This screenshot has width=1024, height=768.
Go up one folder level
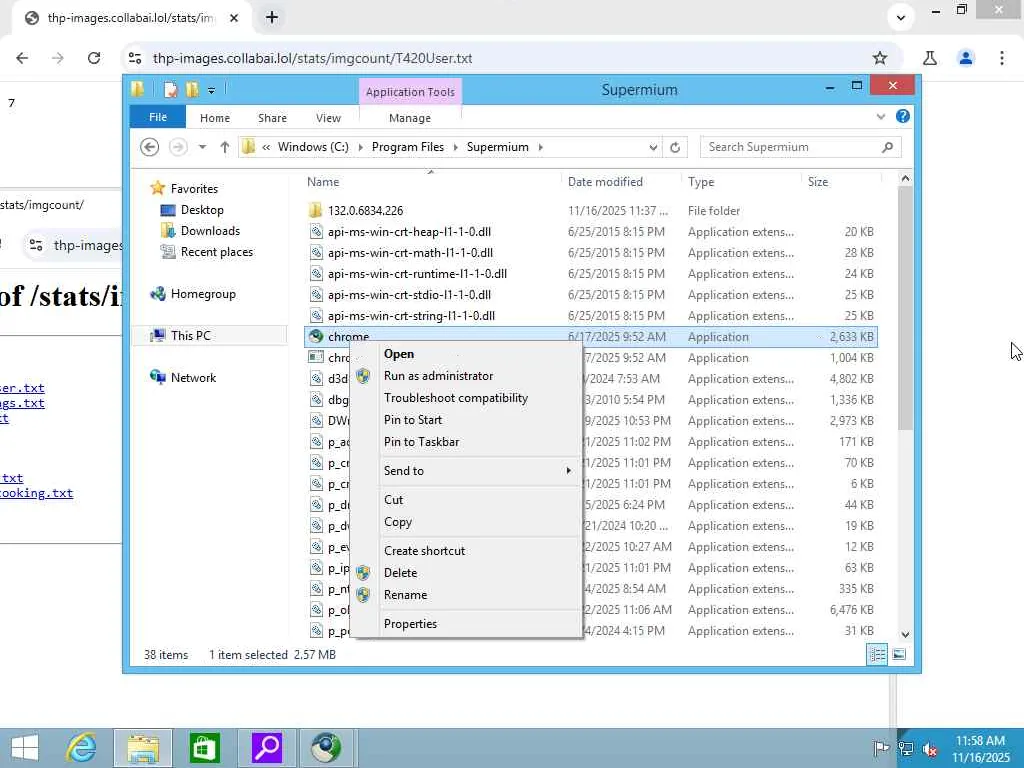pos(225,147)
